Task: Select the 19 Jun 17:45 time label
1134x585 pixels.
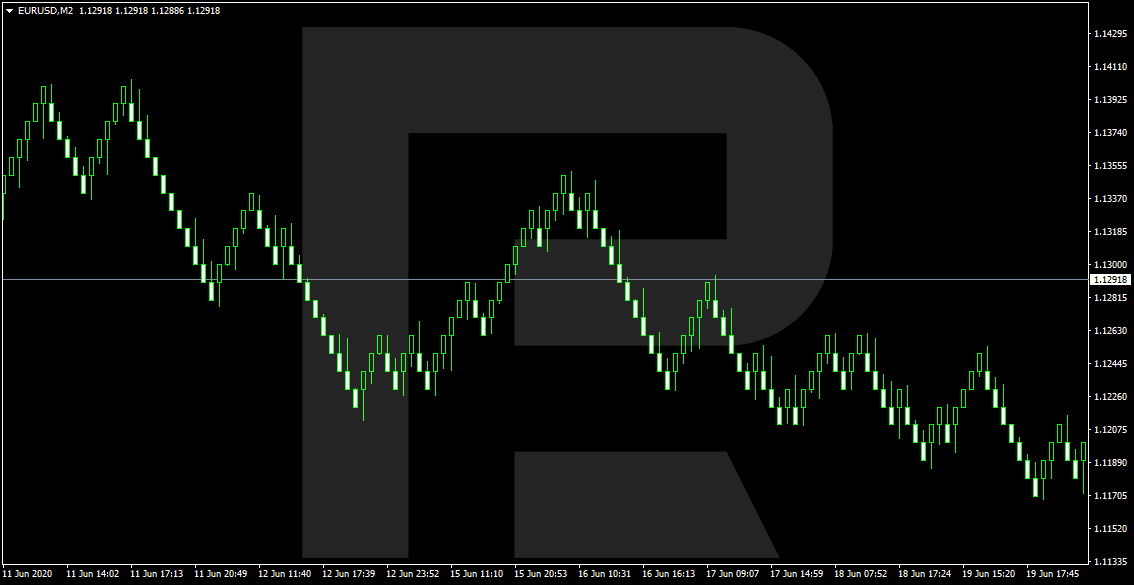Action: pyautogui.click(x=1052, y=574)
